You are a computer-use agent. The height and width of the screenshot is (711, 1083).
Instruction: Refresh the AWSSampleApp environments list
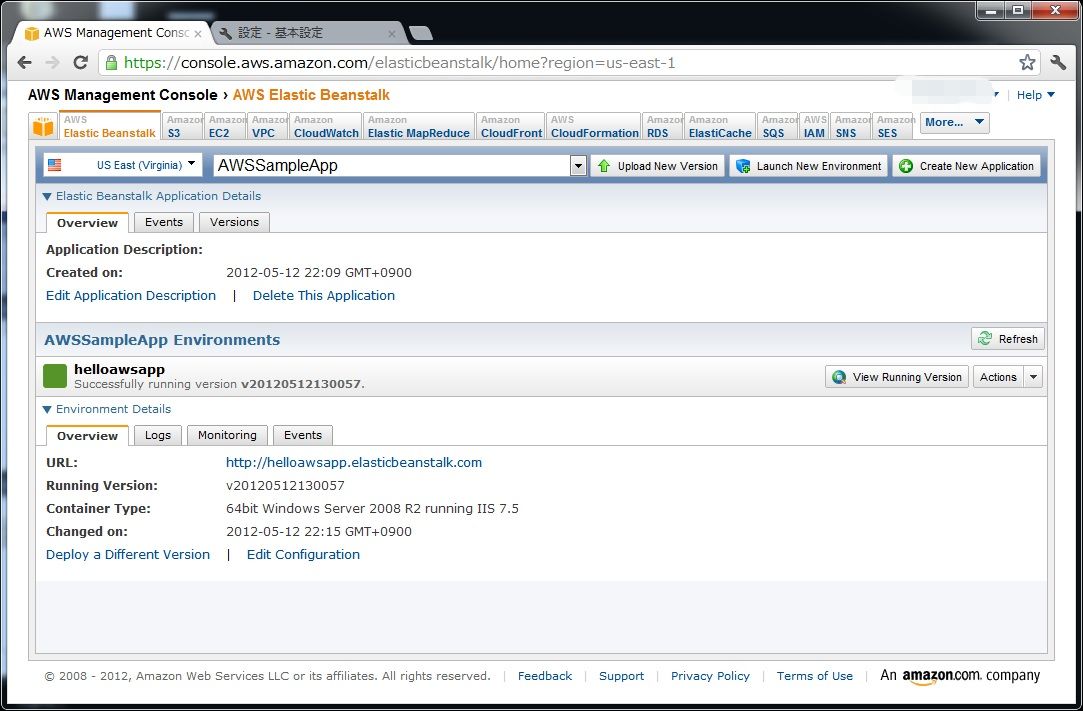pyautogui.click(x=1008, y=339)
